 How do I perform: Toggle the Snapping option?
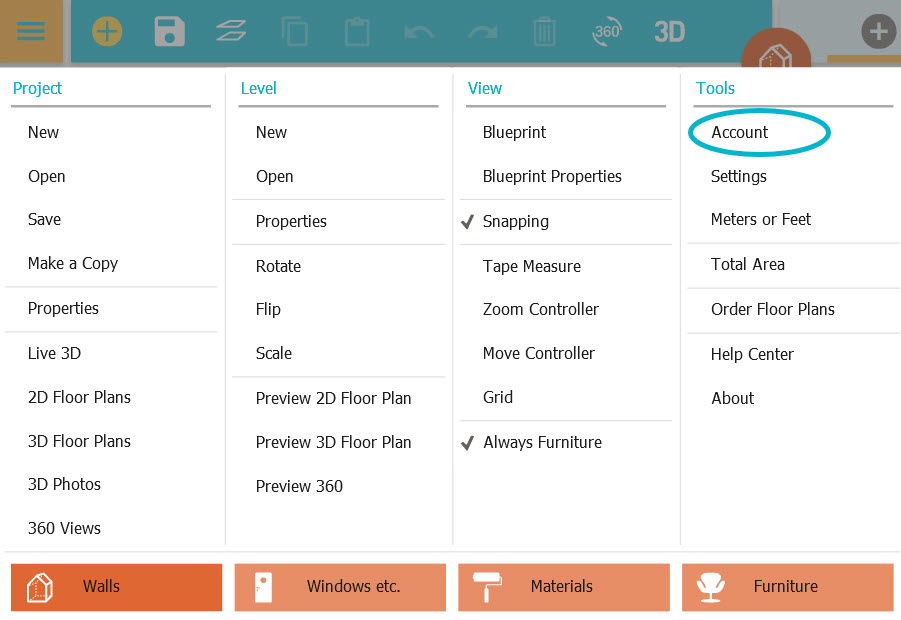click(515, 222)
